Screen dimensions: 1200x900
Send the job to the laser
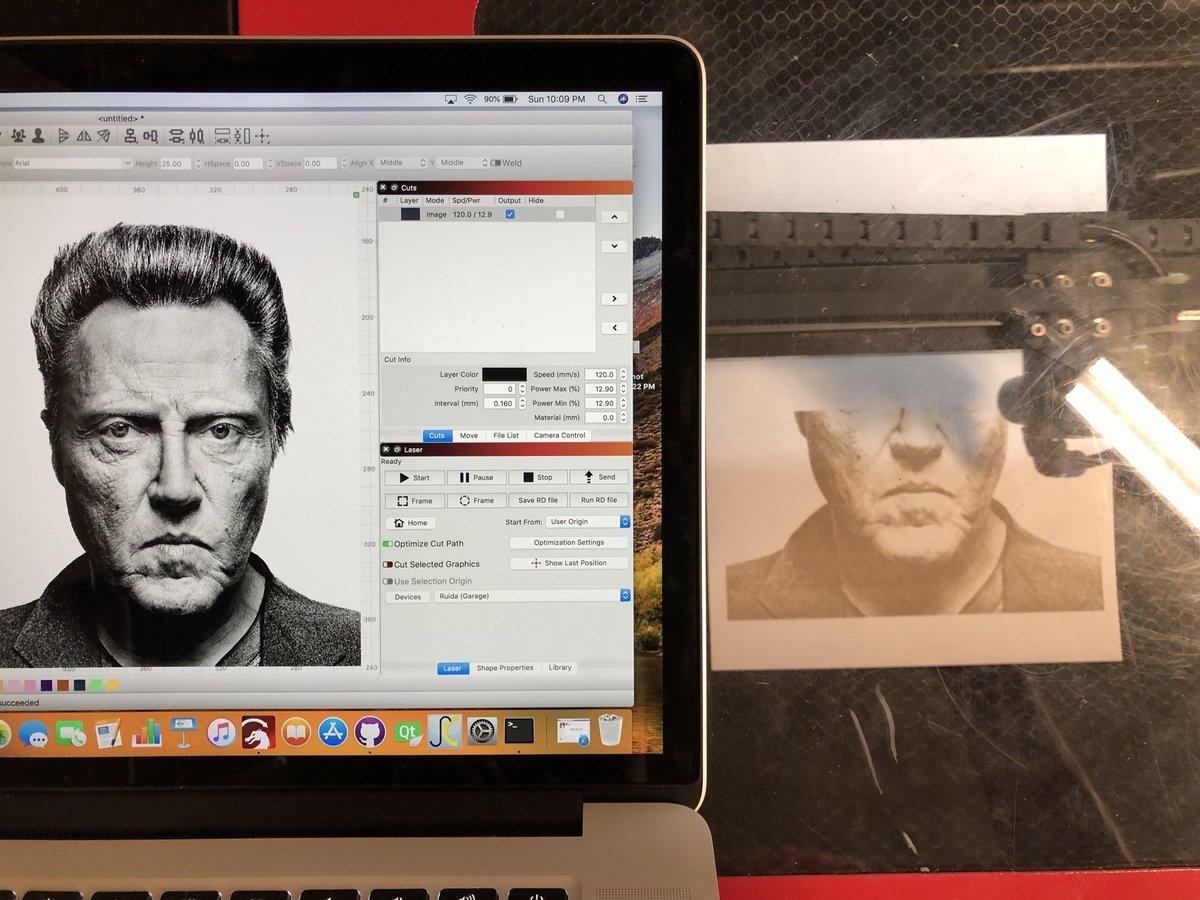(599, 477)
